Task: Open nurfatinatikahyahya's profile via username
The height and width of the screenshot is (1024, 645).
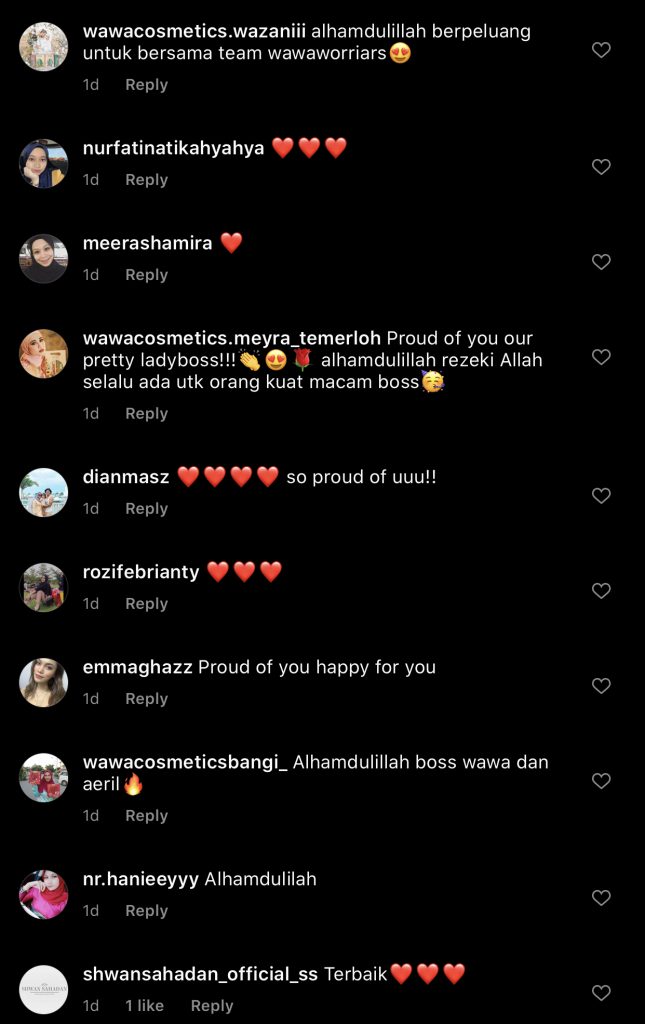Action: [x=173, y=148]
